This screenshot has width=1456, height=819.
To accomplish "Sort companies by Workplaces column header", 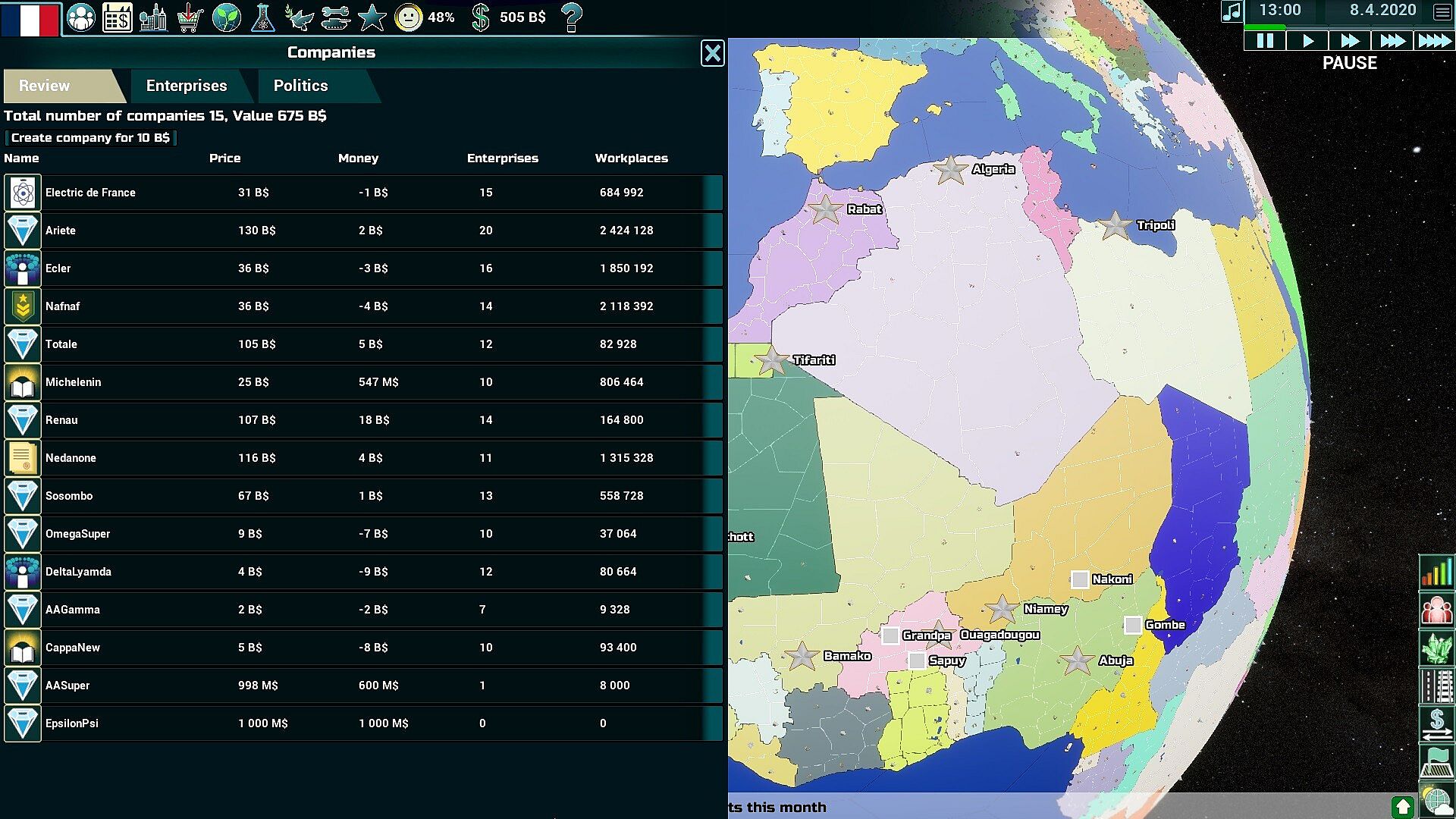I will [631, 158].
